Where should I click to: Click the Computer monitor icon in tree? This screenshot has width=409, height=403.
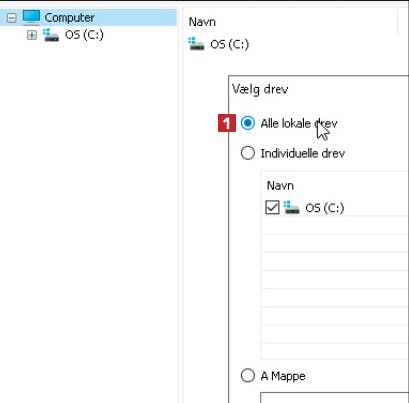pyautogui.click(x=31, y=17)
